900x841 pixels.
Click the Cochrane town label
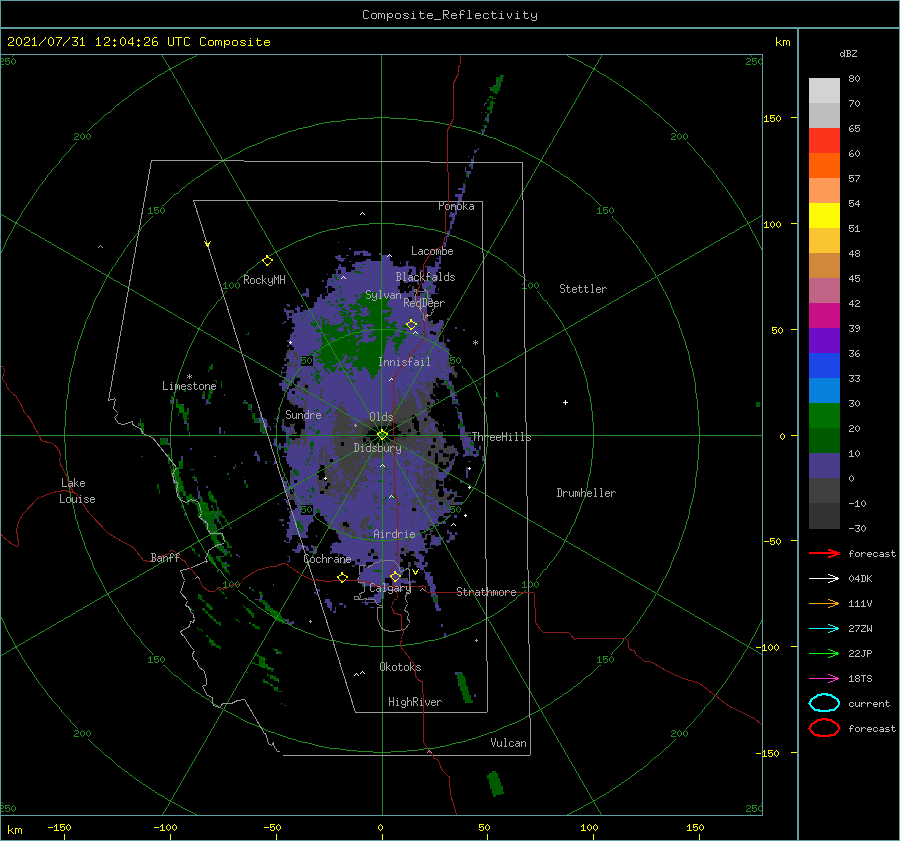click(327, 559)
